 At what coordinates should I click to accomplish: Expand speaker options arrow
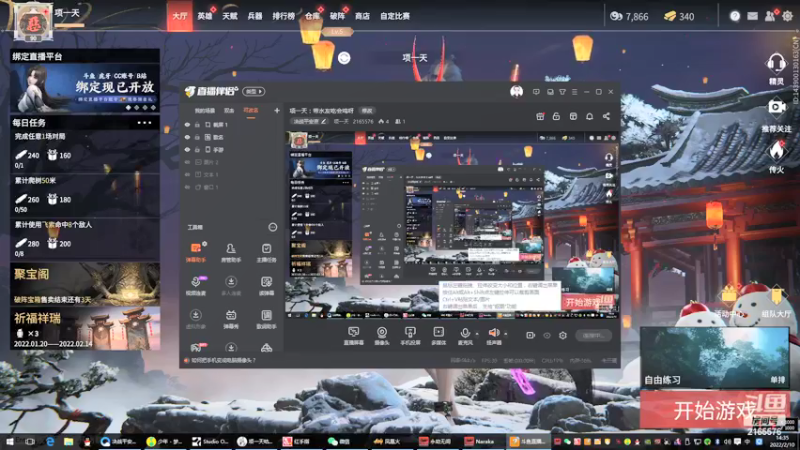point(506,335)
